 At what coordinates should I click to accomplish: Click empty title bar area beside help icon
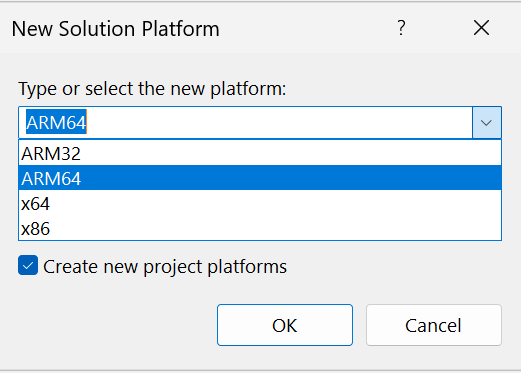point(307,28)
